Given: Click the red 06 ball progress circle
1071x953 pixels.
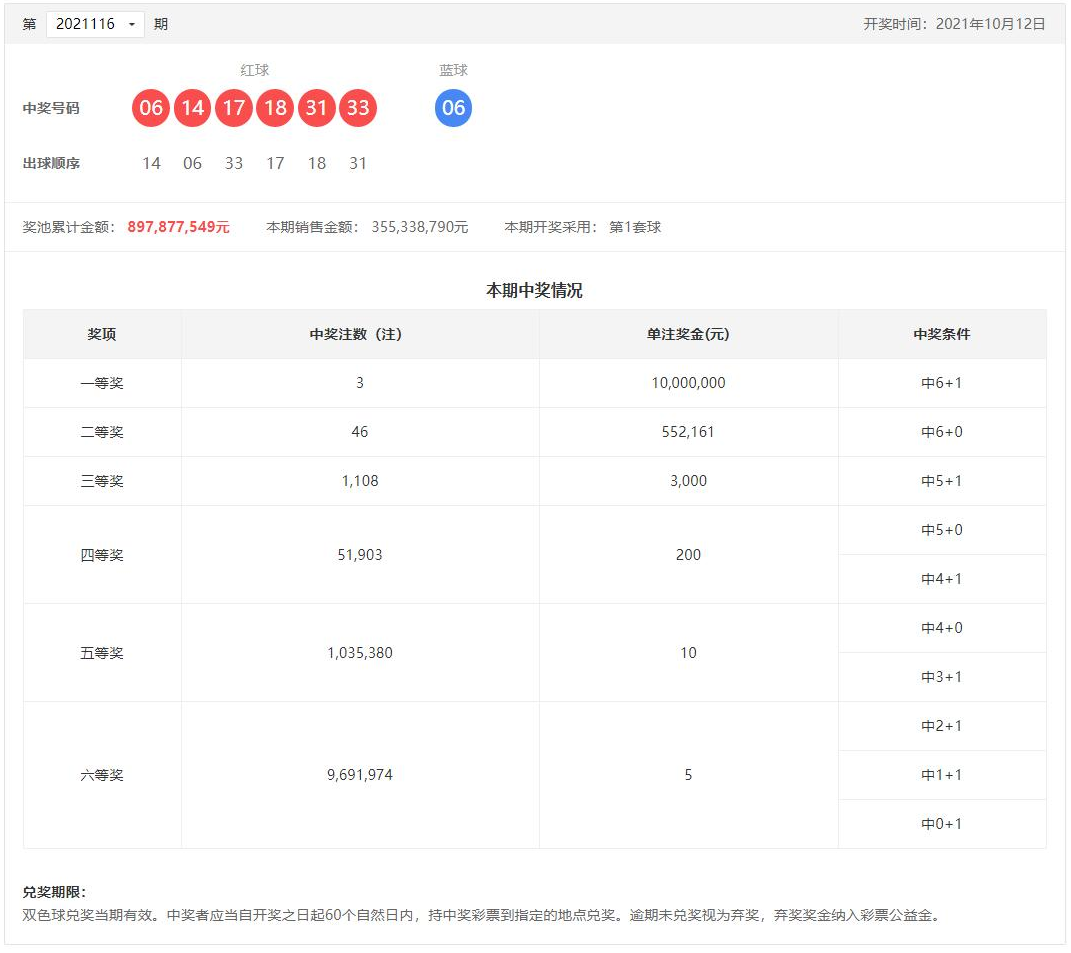Looking at the screenshot, I should pyautogui.click(x=150, y=108).
